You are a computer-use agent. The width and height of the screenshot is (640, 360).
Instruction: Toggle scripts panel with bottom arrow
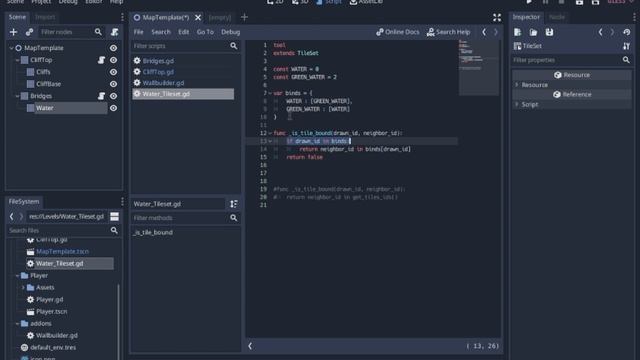point(250,346)
